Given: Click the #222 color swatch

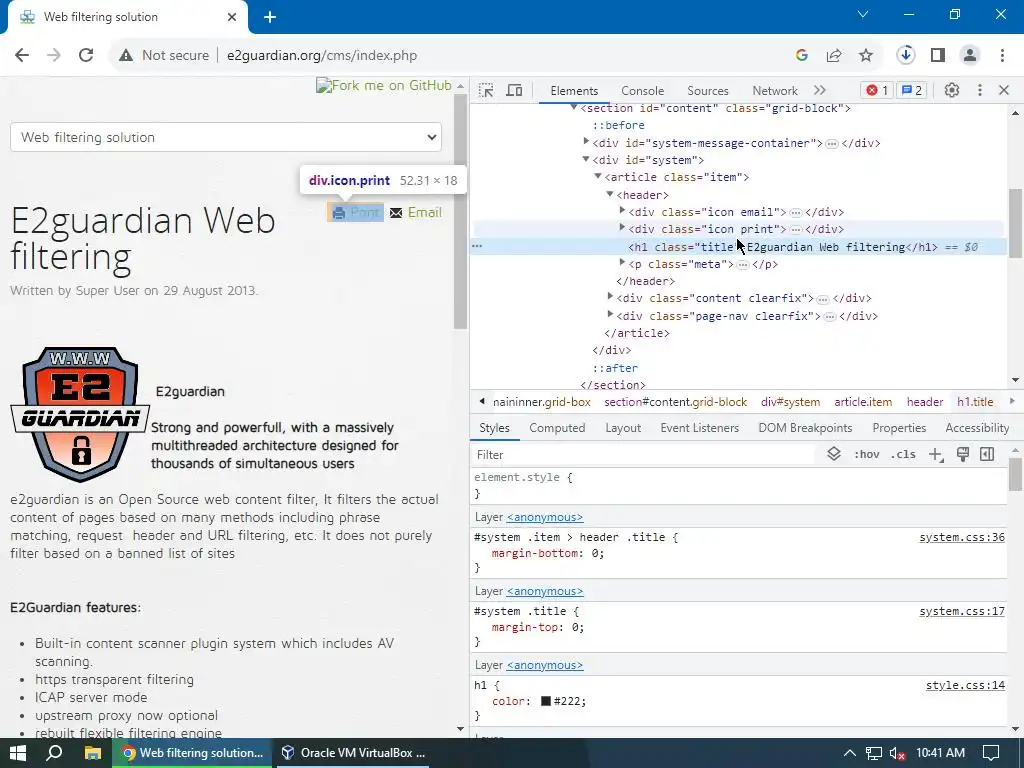Looking at the screenshot, I should [546, 701].
